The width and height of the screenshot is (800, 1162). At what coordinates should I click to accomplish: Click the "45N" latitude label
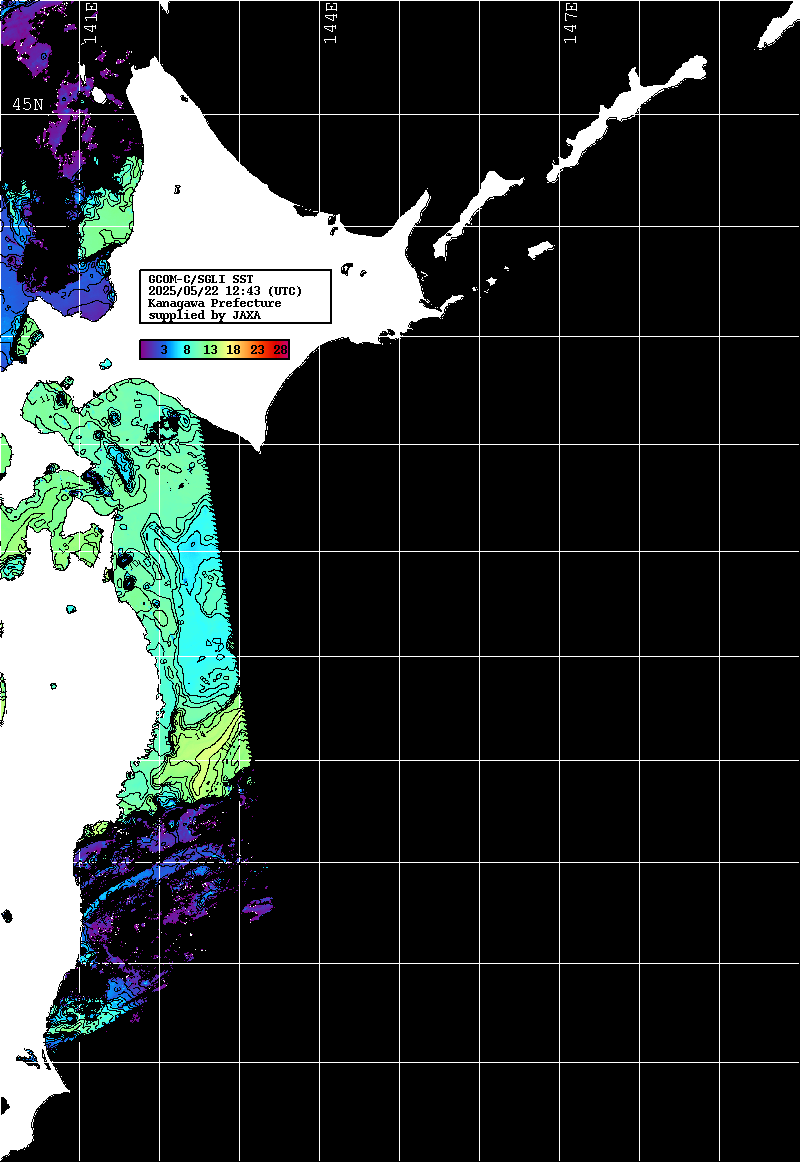tap(27, 104)
